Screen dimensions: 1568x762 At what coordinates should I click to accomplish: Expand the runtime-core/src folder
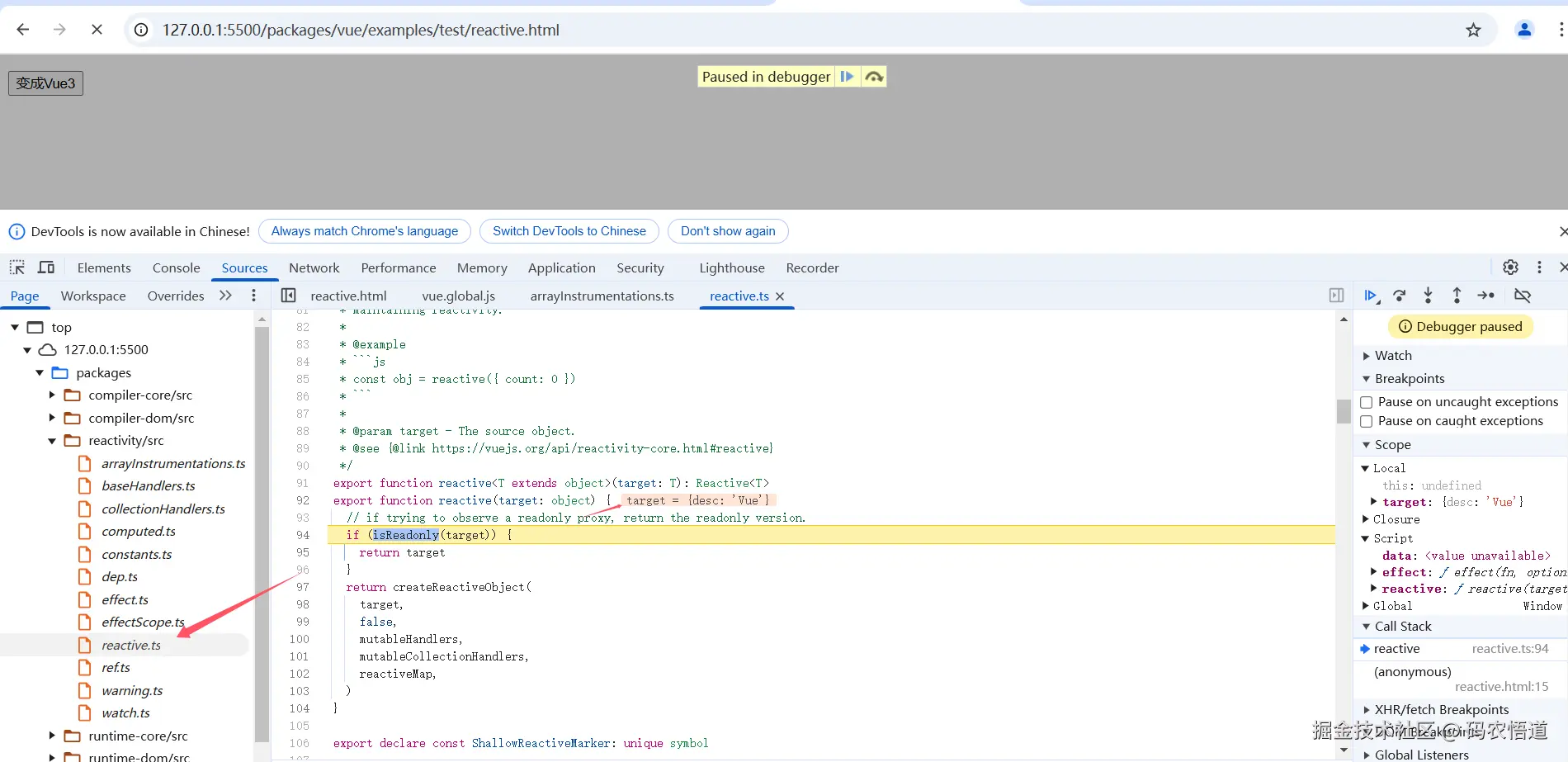(x=52, y=736)
